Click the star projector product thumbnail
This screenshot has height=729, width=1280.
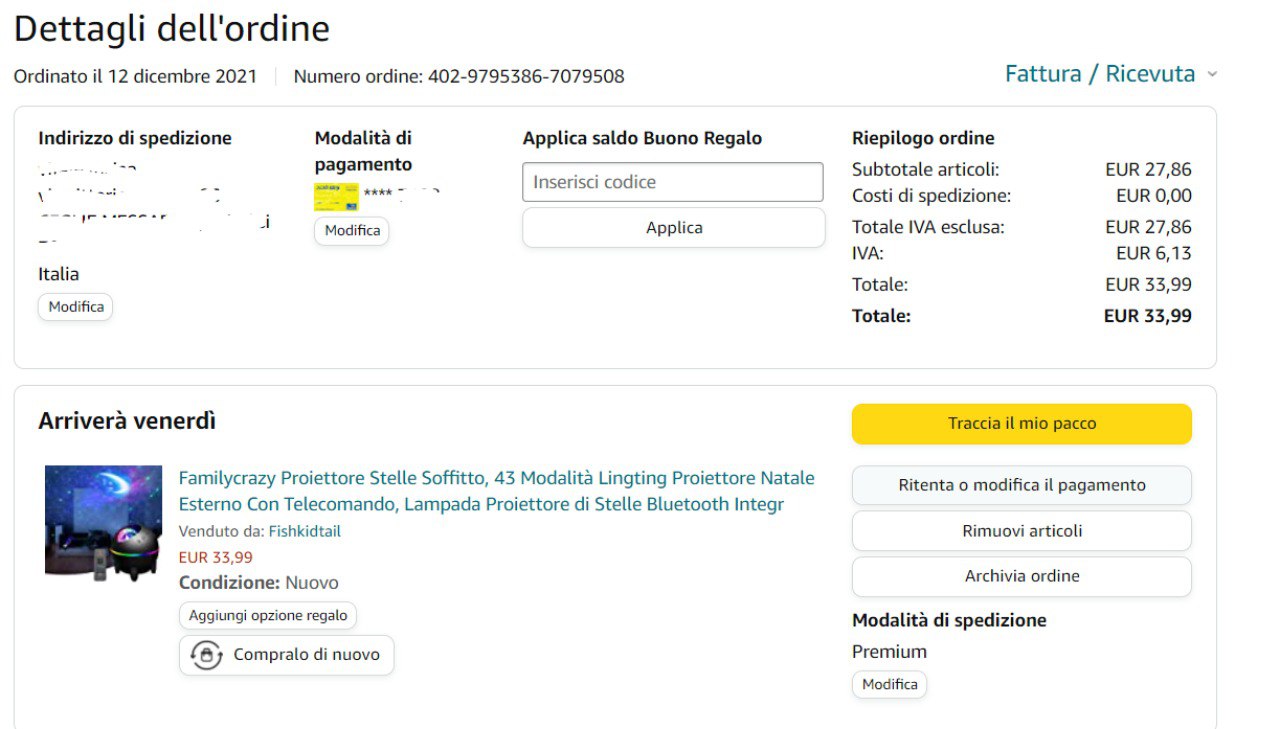pyautogui.click(x=103, y=522)
